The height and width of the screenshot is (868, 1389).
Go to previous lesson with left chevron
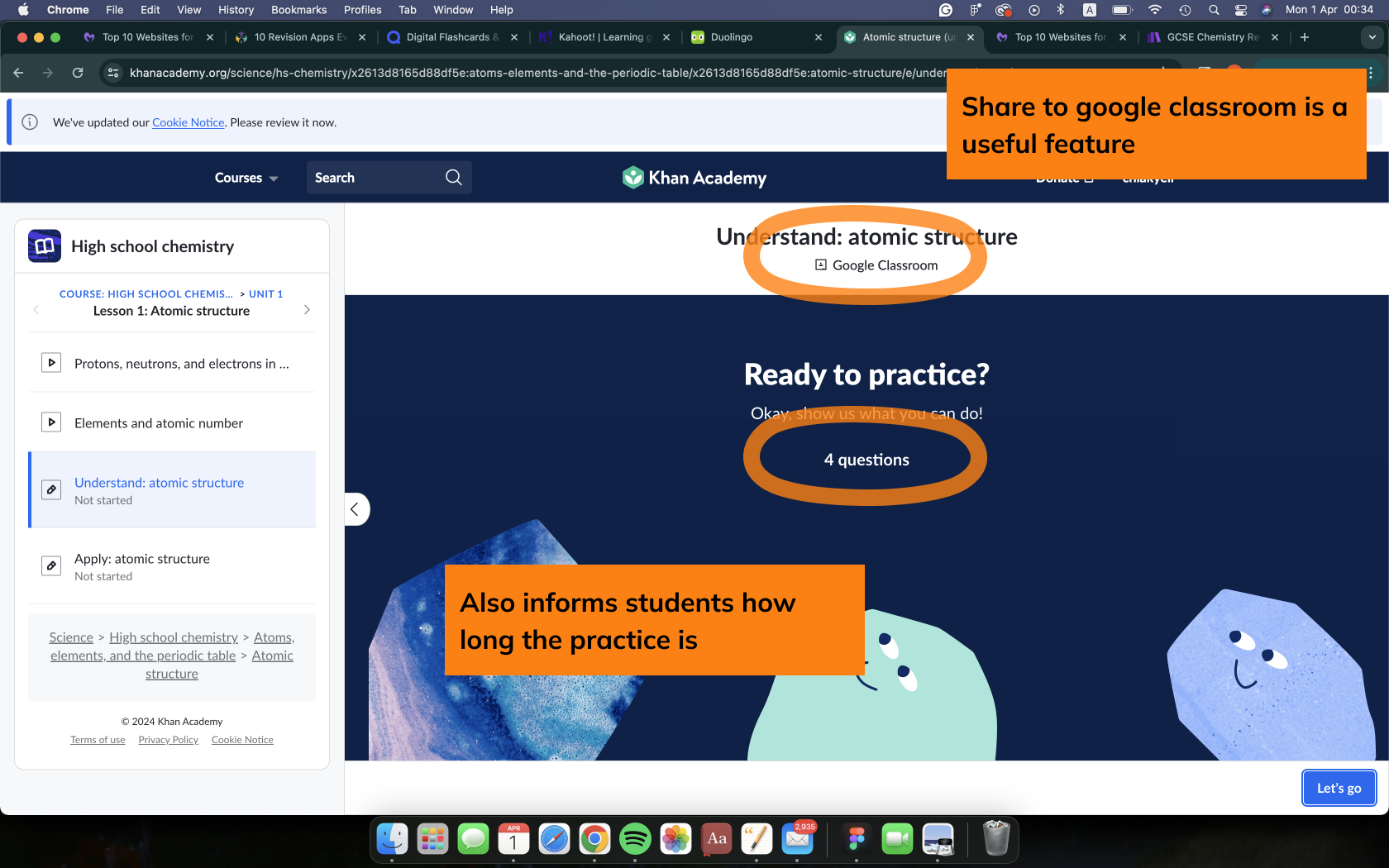click(x=36, y=310)
